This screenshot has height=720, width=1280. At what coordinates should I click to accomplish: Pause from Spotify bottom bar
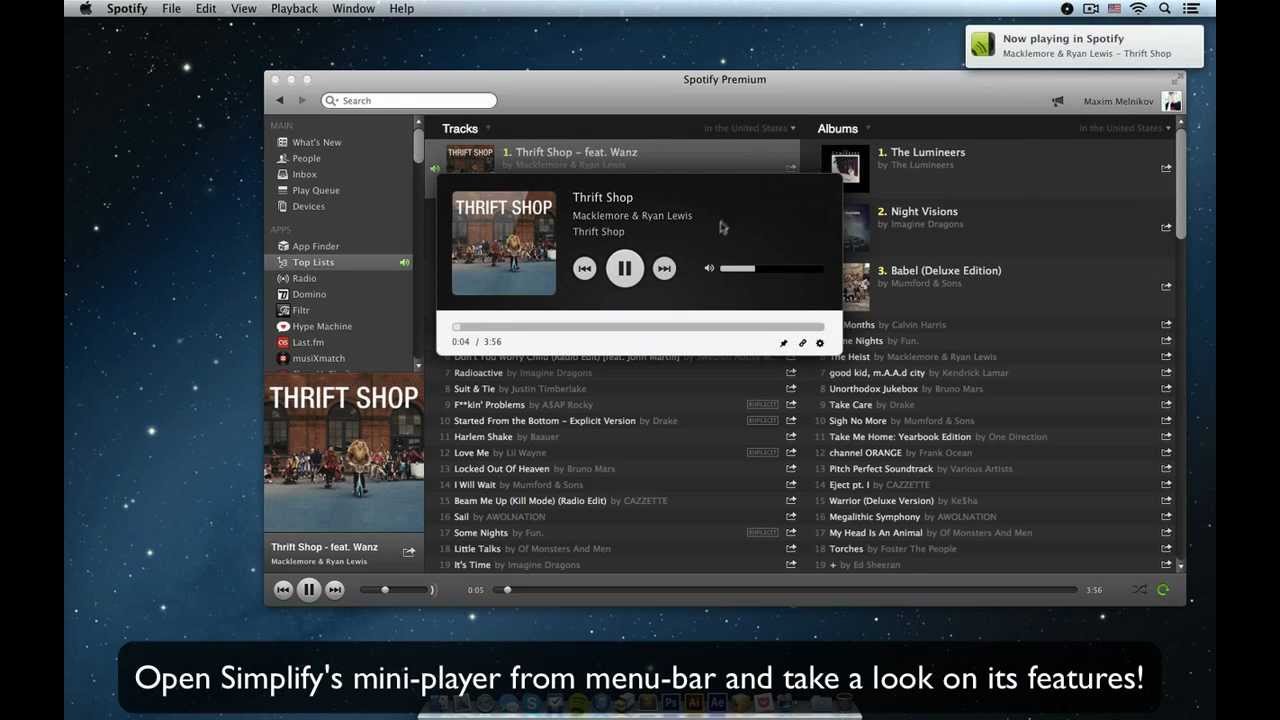click(309, 590)
